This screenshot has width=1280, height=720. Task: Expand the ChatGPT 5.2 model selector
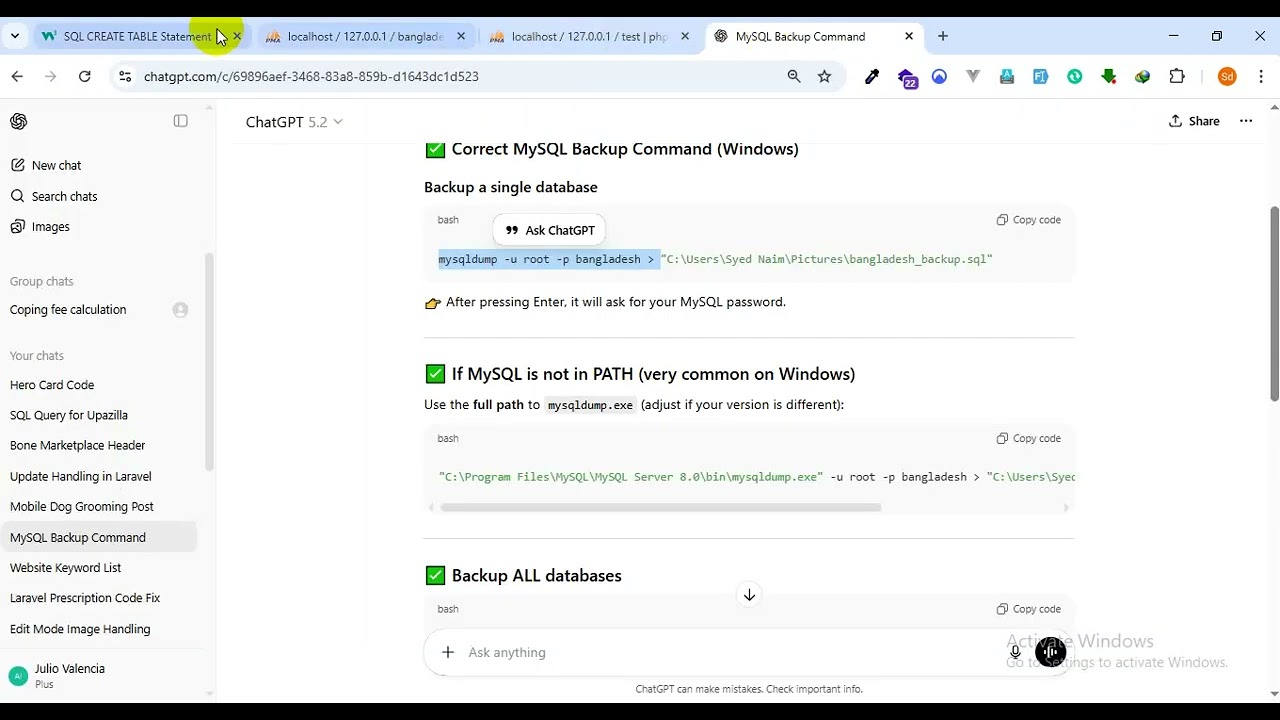pyautogui.click(x=294, y=122)
